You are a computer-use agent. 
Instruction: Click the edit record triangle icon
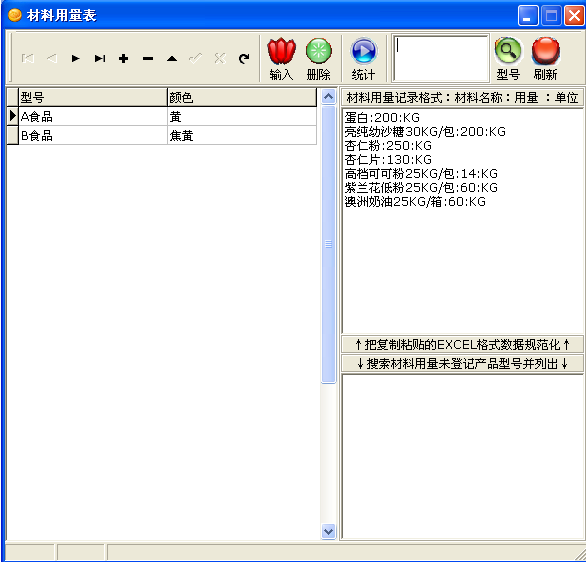172,58
